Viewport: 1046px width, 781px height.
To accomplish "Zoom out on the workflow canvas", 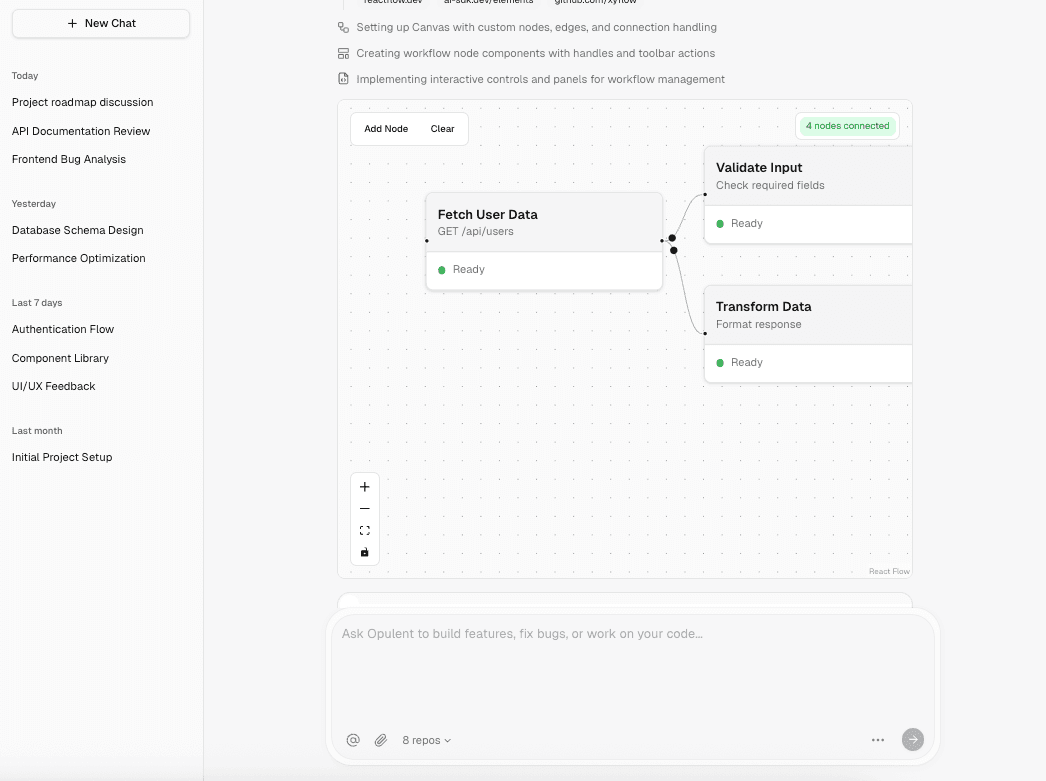I will tap(365, 509).
